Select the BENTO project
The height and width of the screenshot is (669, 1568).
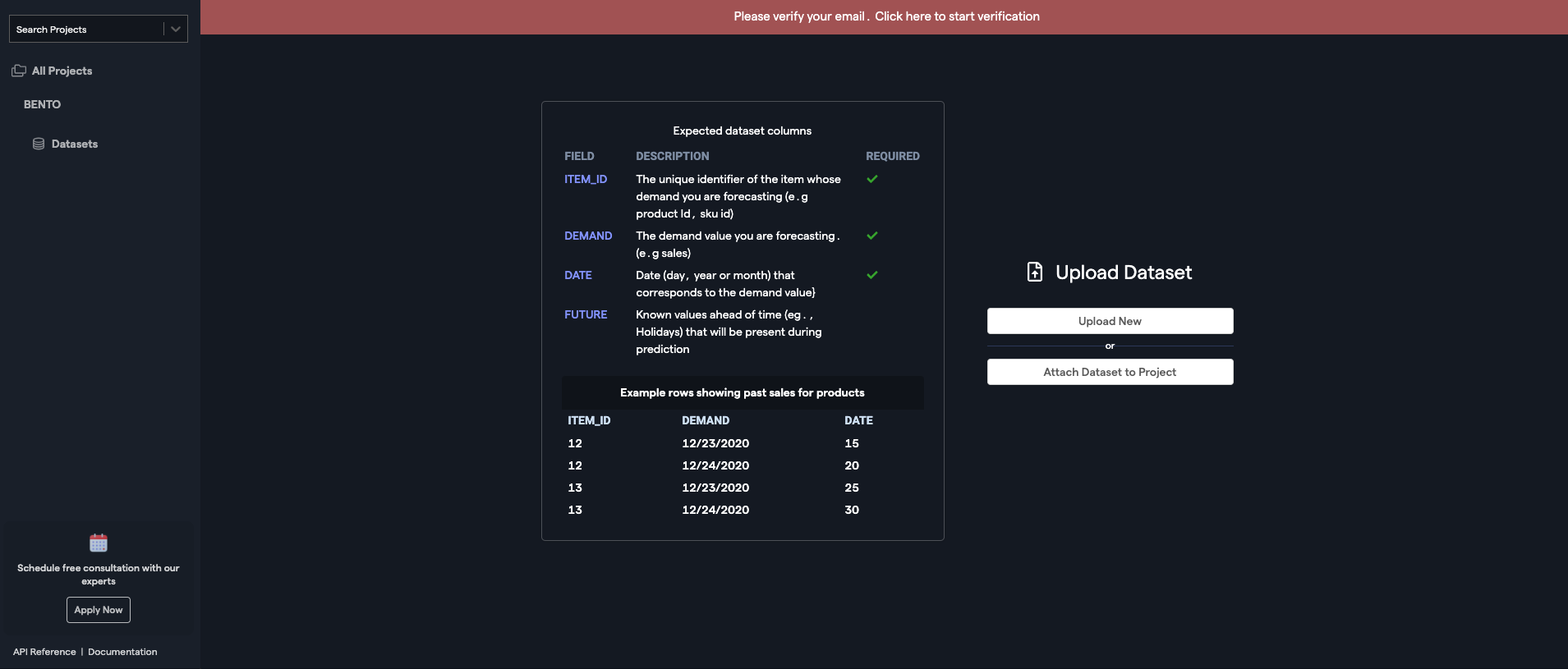click(x=42, y=104)
